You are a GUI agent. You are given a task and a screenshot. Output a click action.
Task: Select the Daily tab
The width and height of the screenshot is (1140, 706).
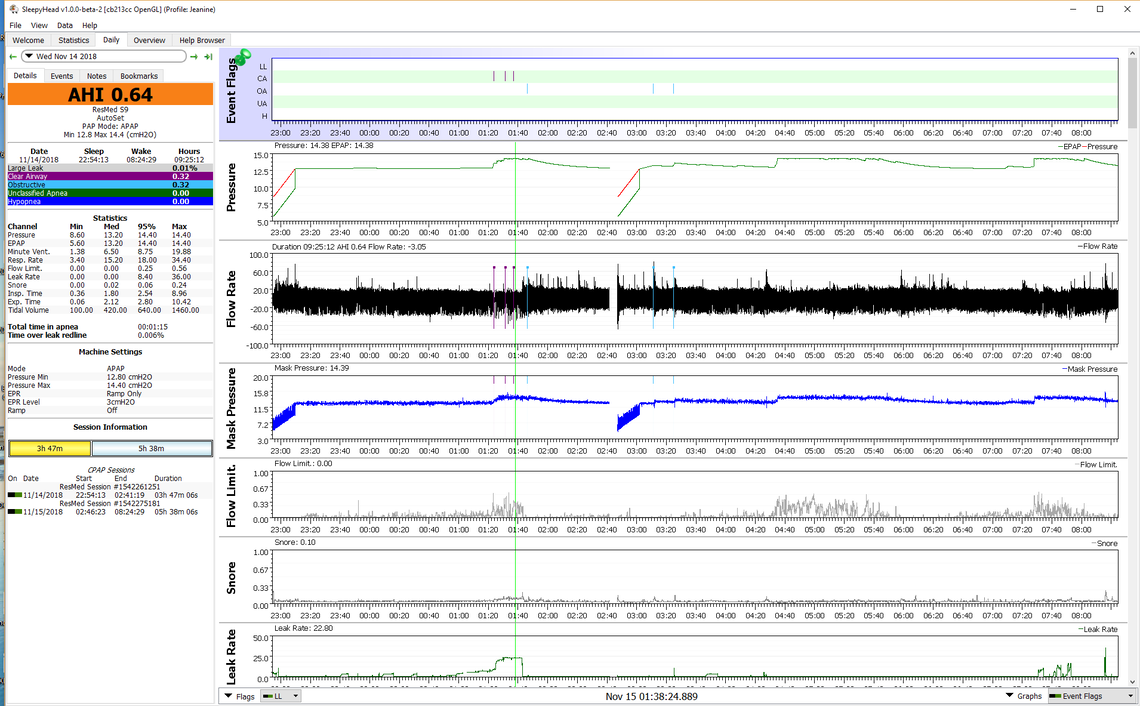(111, 40)
